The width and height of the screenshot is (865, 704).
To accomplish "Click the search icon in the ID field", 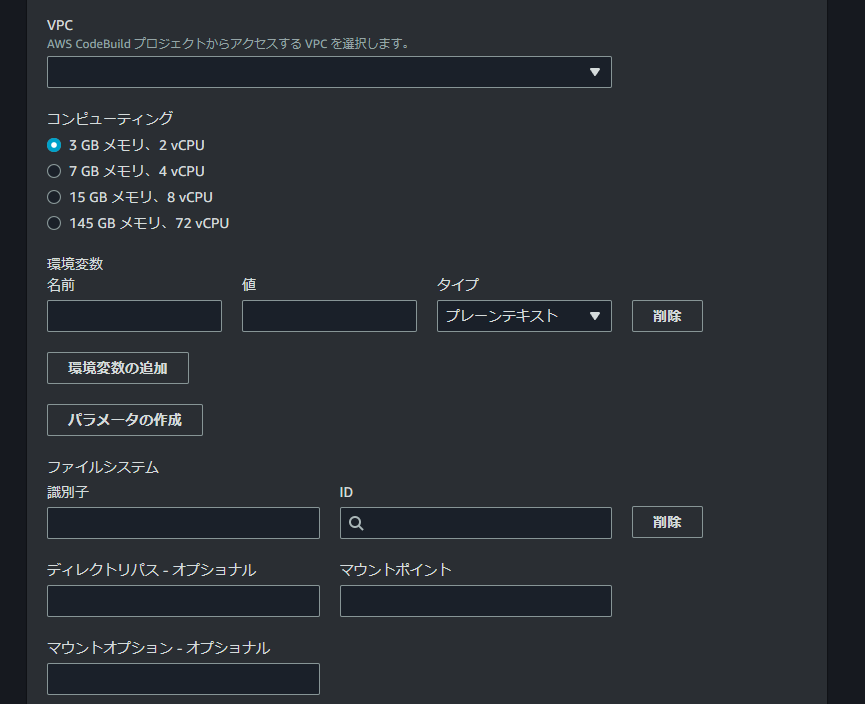I will pyautogui.click(x=356, y=523).
